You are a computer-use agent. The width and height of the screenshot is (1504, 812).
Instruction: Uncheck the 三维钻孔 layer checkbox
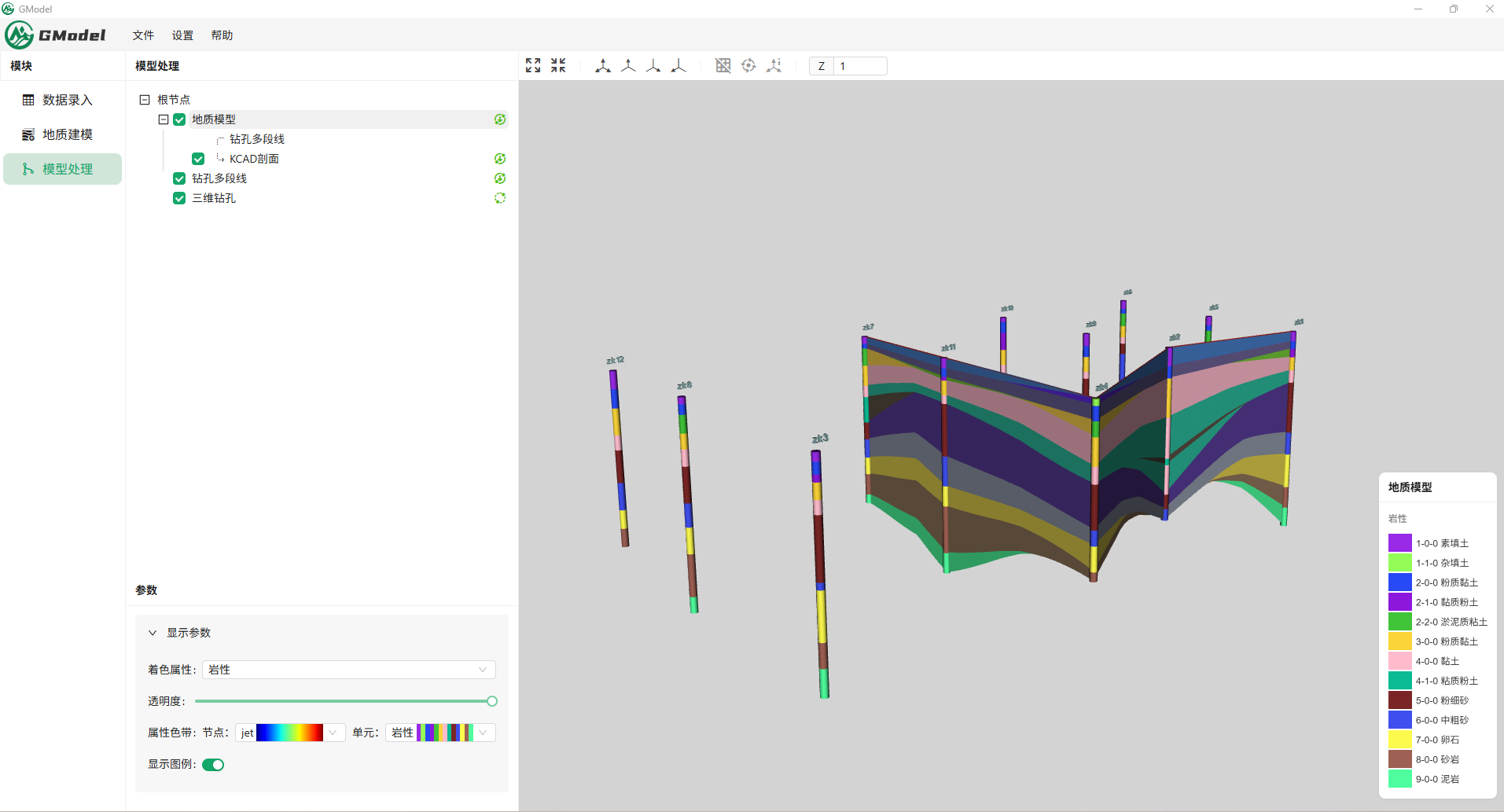point(179,198)
